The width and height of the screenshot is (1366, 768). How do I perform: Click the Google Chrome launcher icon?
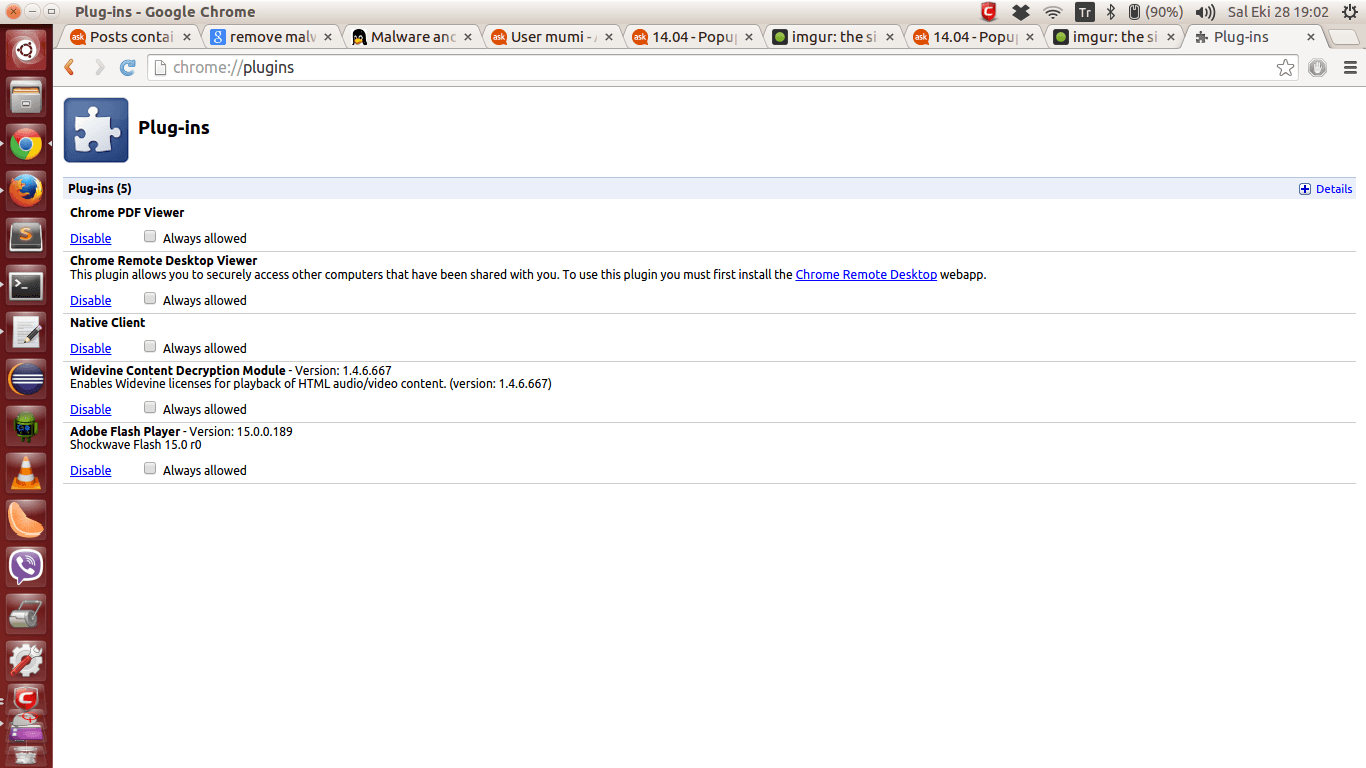coord(26,145)
